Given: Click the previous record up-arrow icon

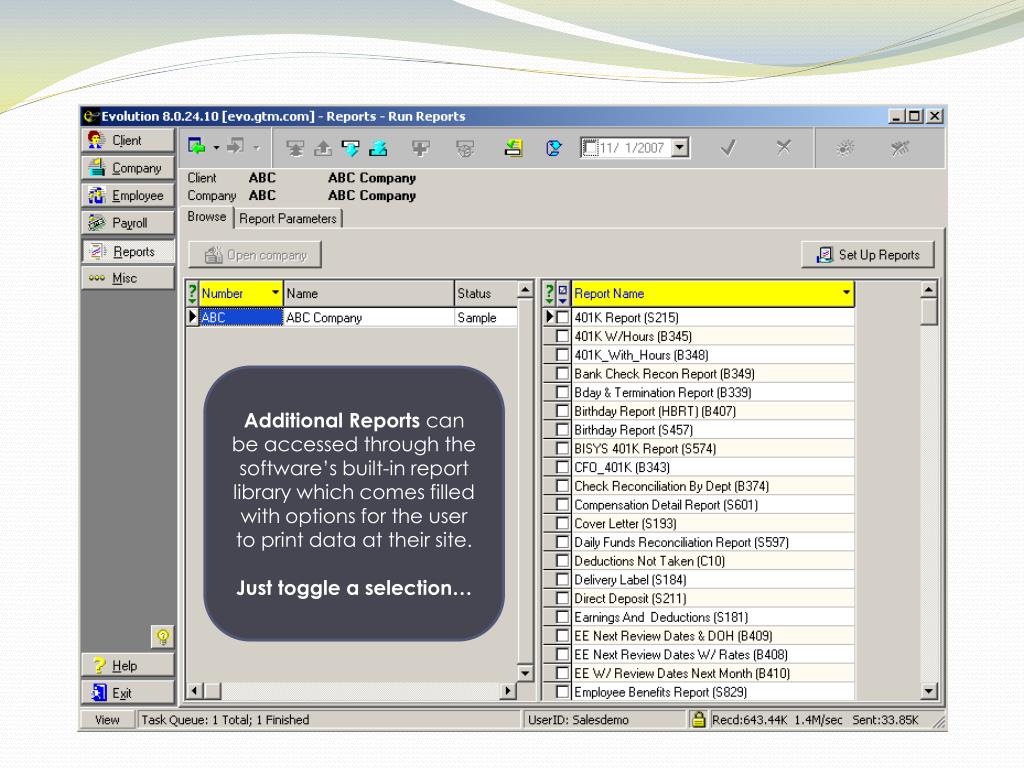Looking at the screenshot, I should tap(323, 149).
